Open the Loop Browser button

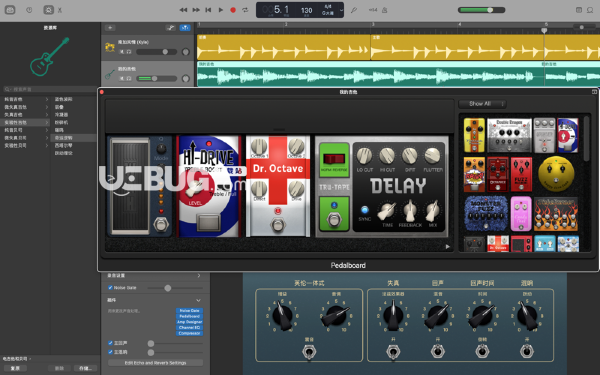[x=590, y=10]
